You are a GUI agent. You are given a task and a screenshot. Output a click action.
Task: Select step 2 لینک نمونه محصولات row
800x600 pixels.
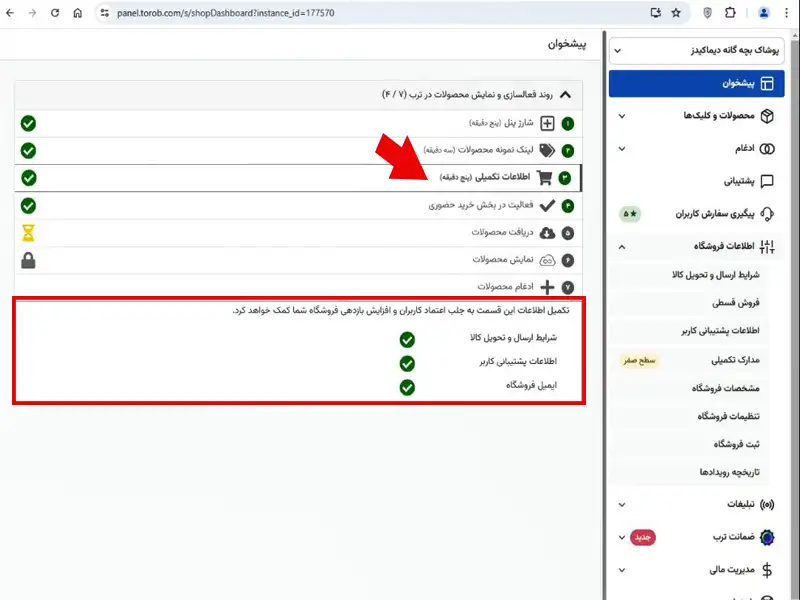click(x=298, y=151)
